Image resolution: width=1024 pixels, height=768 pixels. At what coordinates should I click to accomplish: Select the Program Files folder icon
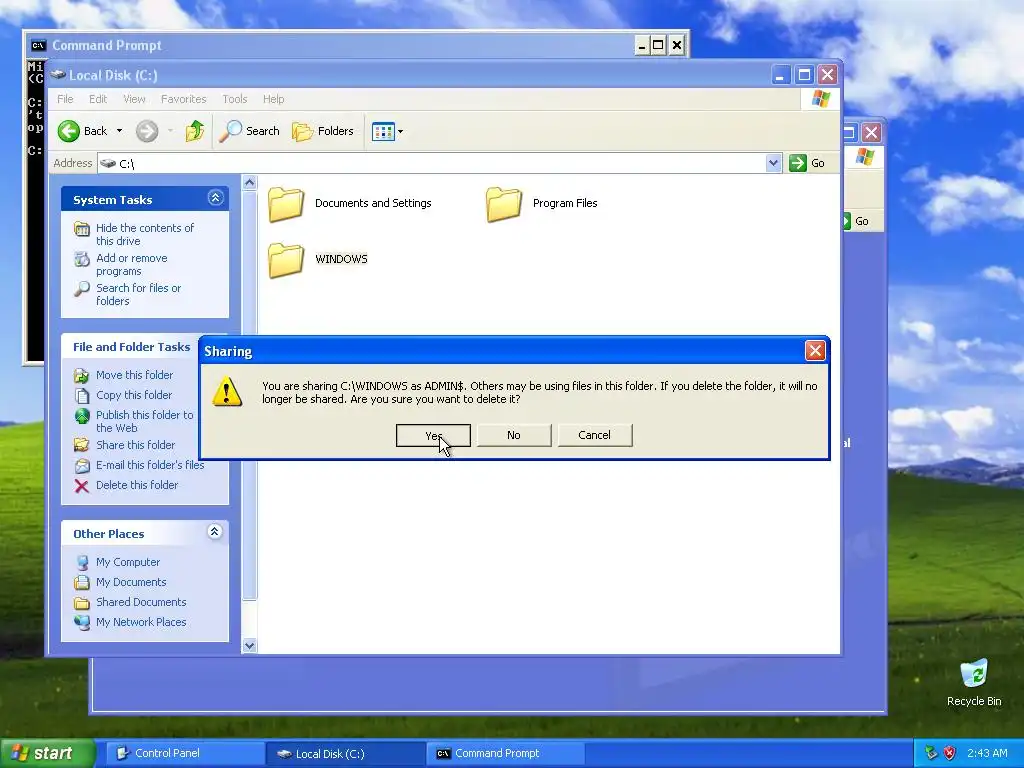pyautogui.click(x=504, y=203)
